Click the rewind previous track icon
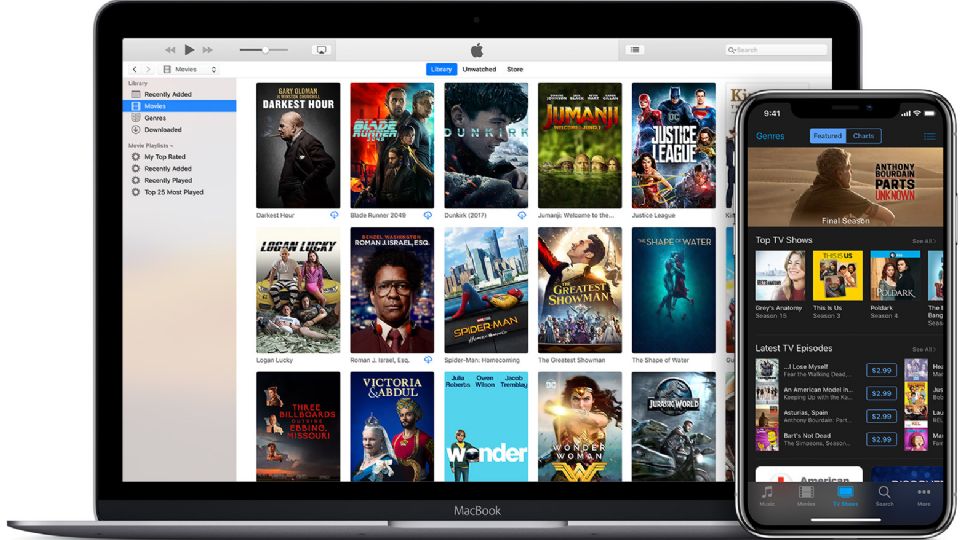This screenshot has height=540, width=960. coord(170,50)
